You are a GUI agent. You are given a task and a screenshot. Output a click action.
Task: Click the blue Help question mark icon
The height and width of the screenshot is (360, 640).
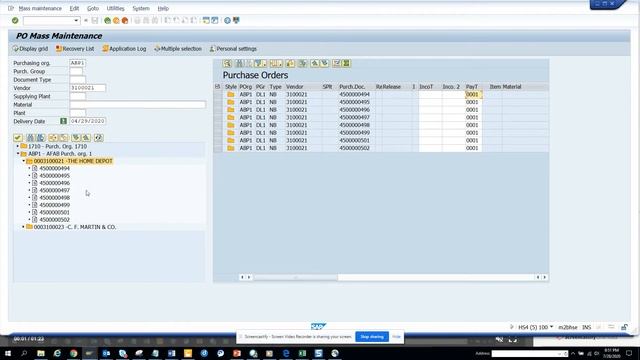(x=227, y=20)
